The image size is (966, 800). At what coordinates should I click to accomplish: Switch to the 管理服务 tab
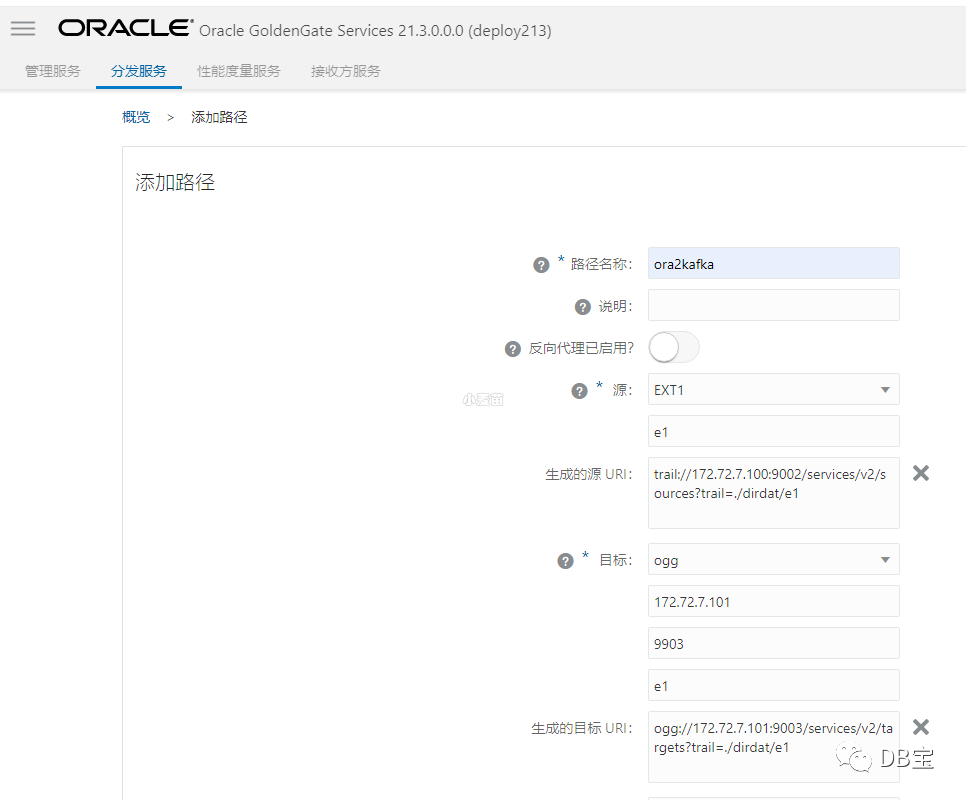click(x=53, y=71)
